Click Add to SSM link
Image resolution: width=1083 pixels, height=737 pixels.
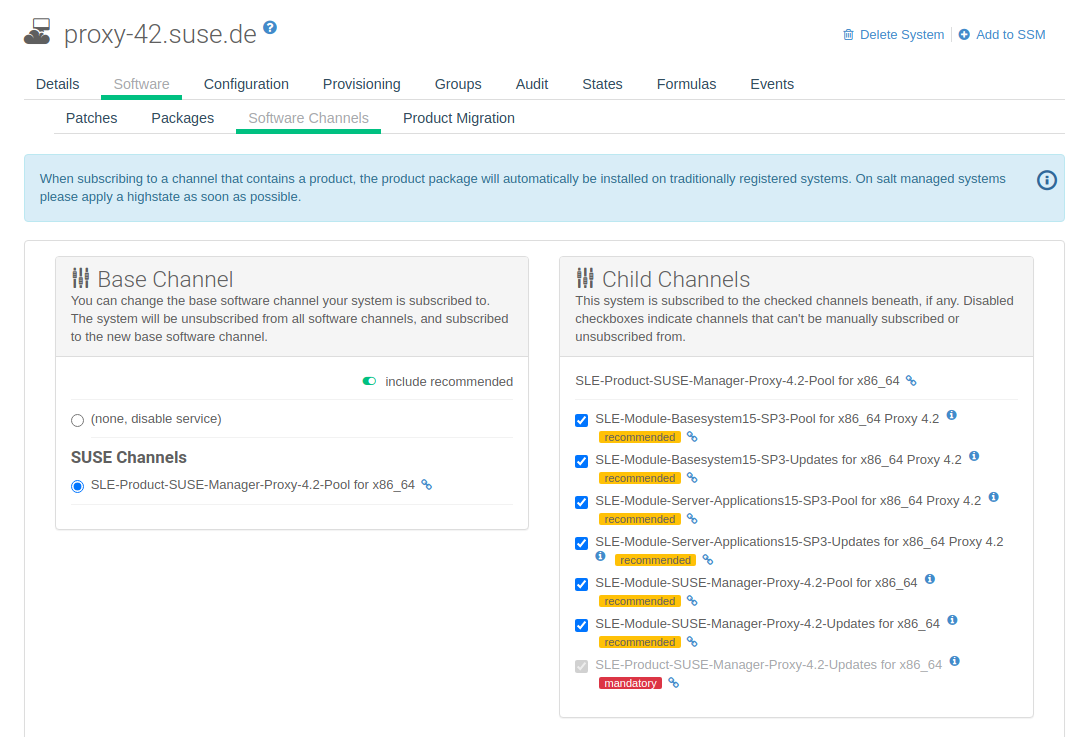point(1002,35)
